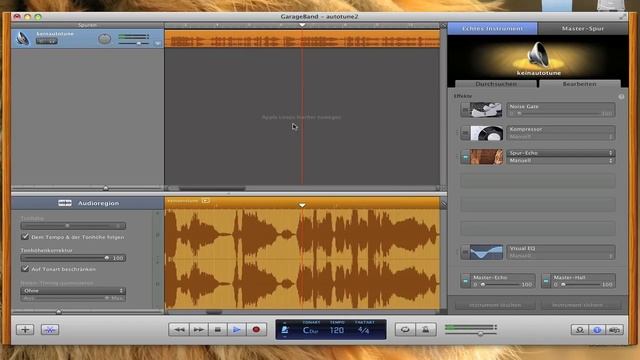This screenshot has width=640, height=360.
Task: Click the waveform in the audio editor
Action: (302, 259)
